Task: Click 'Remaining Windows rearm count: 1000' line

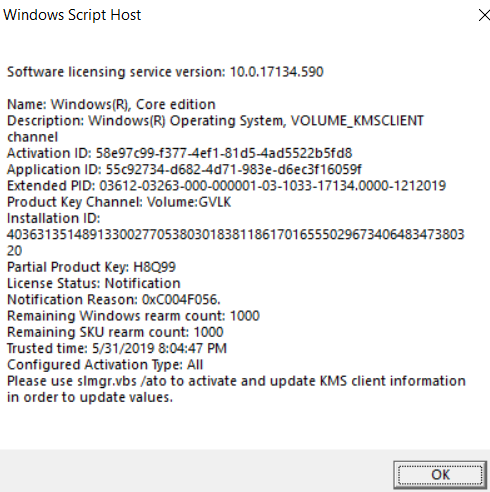Action: pos(133,316)
